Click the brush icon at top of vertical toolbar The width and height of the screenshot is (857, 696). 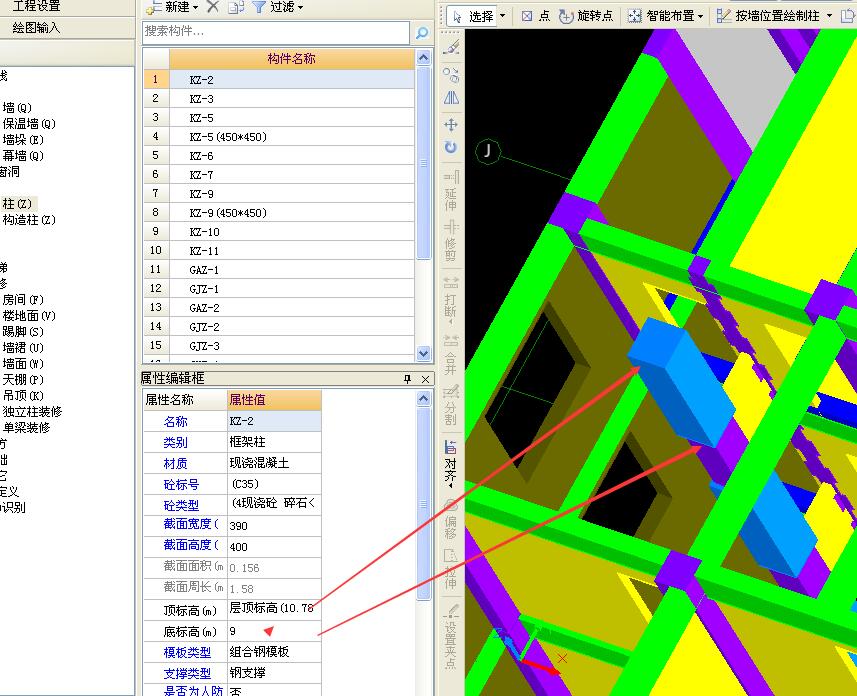click(451, 48)
